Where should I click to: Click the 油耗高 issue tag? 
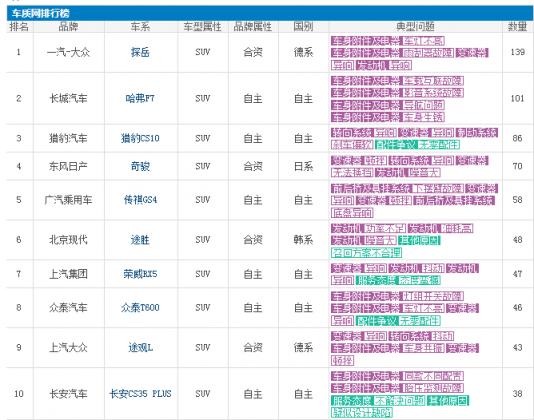[x=457, y=228]
